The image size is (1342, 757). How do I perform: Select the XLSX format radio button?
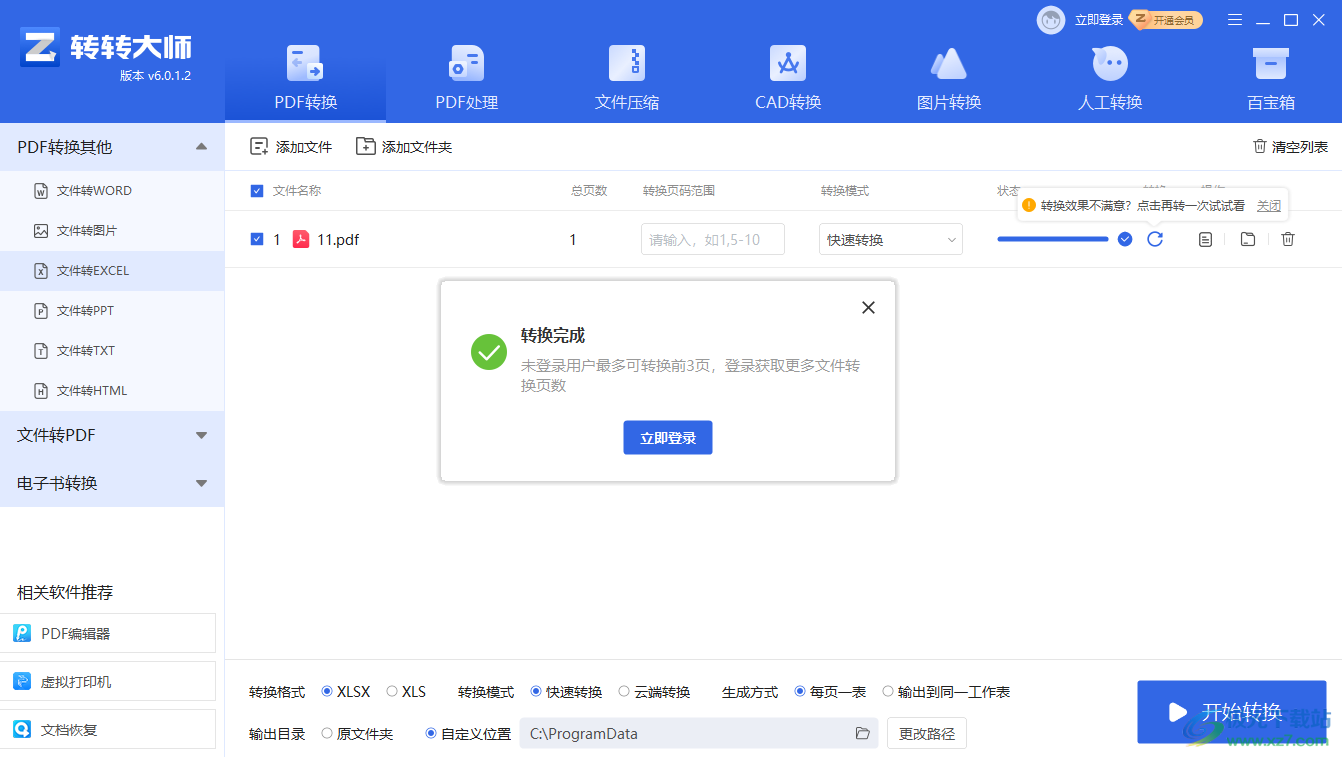pyautogui.click(x=327, y=691)
